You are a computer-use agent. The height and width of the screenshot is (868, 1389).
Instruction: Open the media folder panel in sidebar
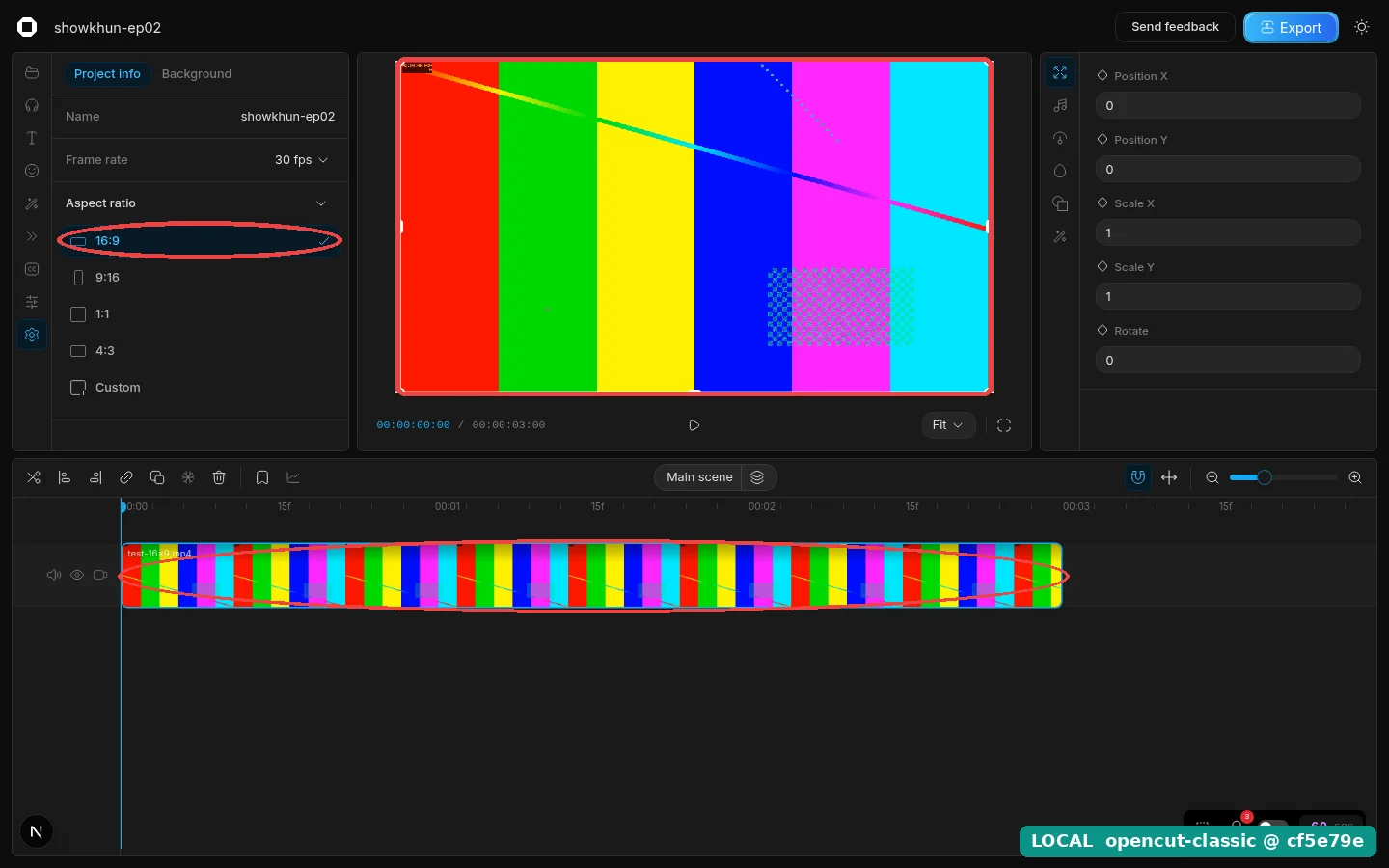32,72
